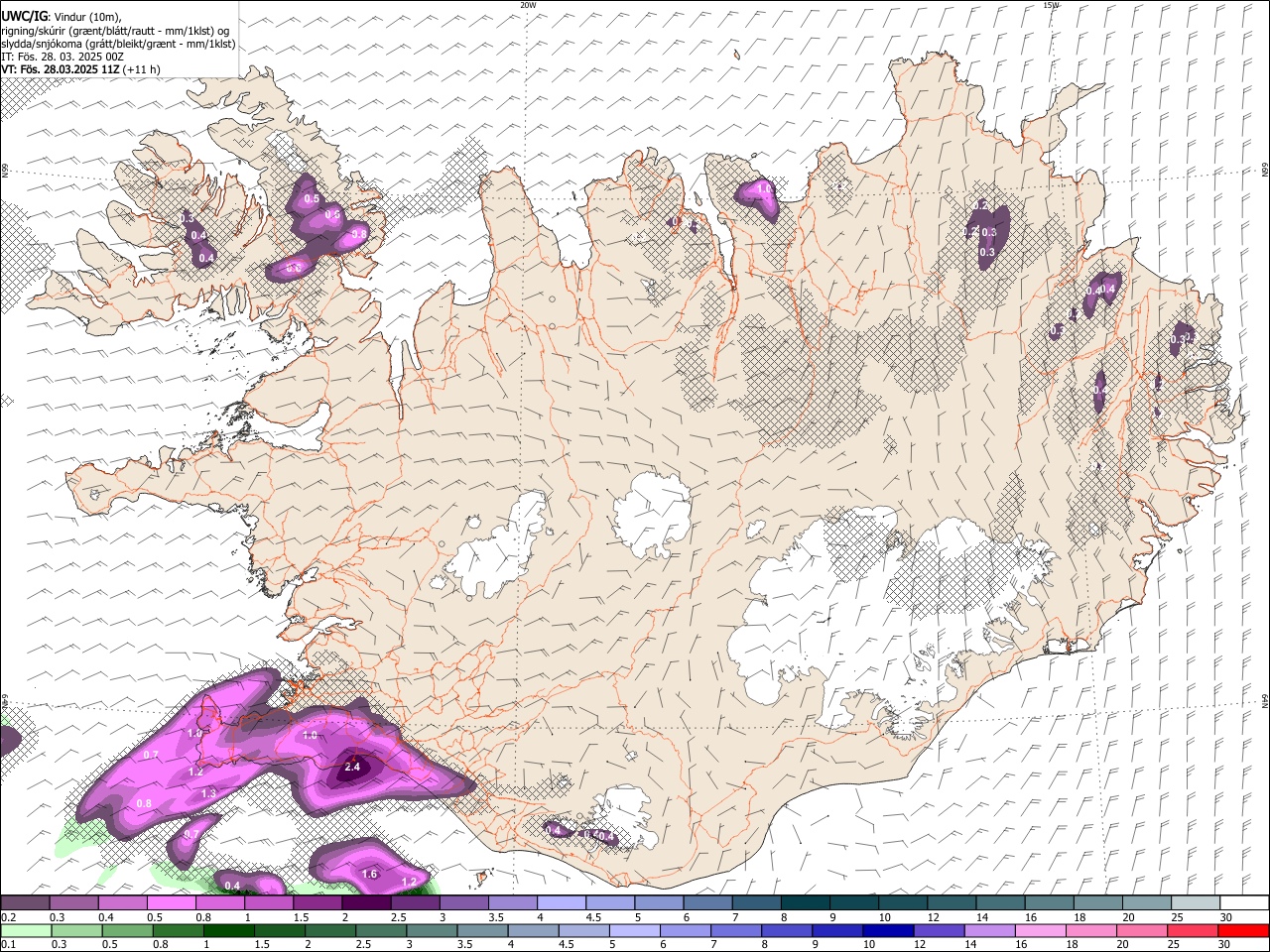Pick the darkest green 1 rain legend swatch
The image size is (1270, 952).
[x=229, y=930]
